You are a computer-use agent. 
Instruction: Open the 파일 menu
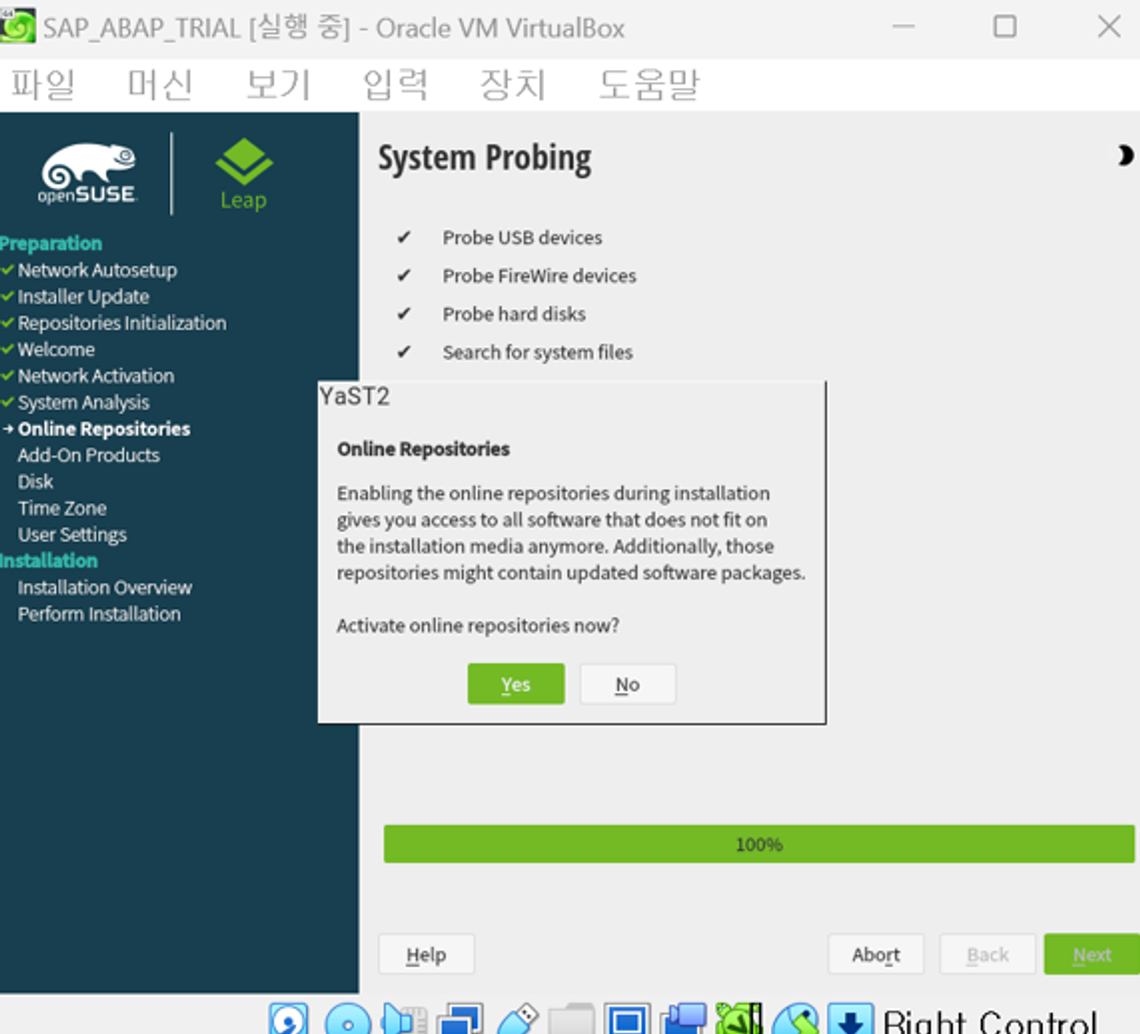click(x=43, y=84)
